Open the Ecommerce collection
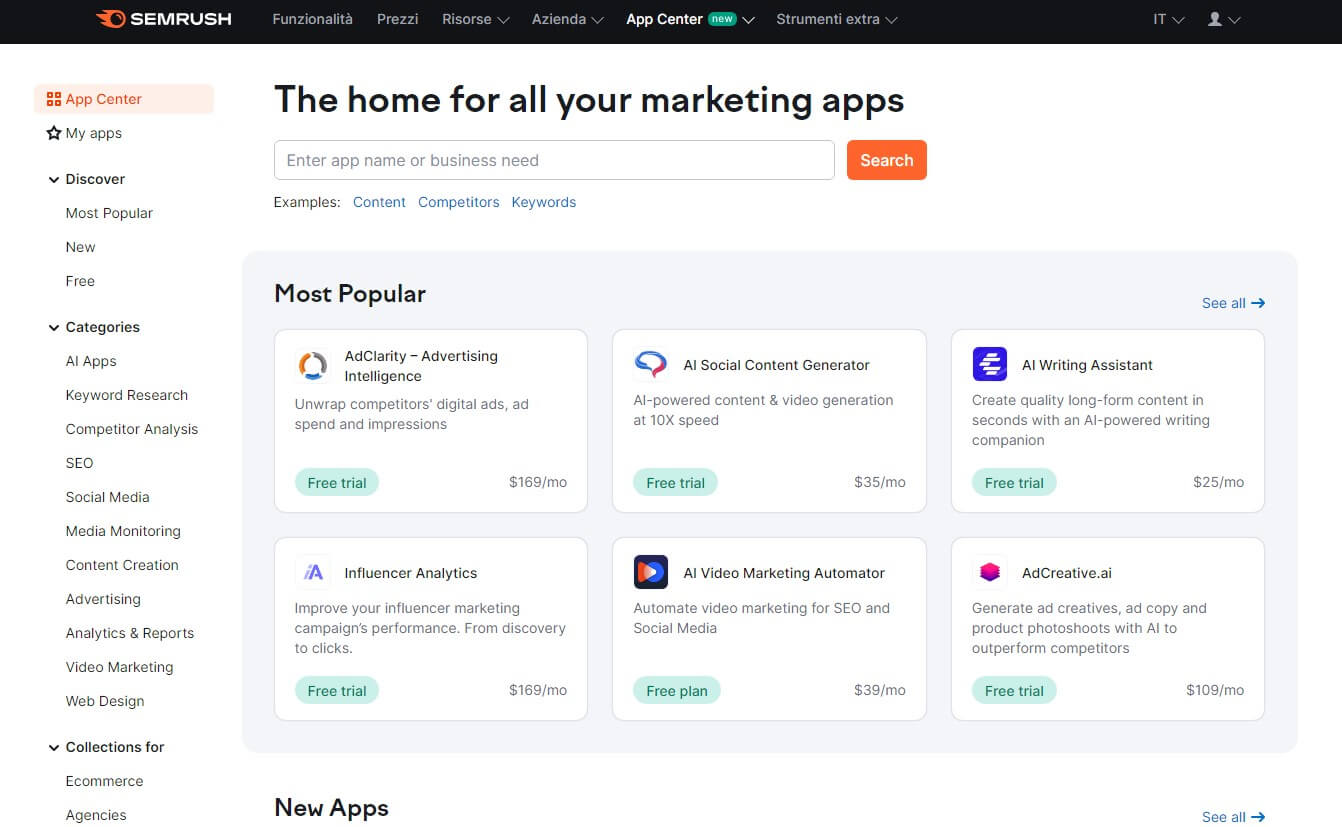 pyautogui.click(x=104, y=781)
